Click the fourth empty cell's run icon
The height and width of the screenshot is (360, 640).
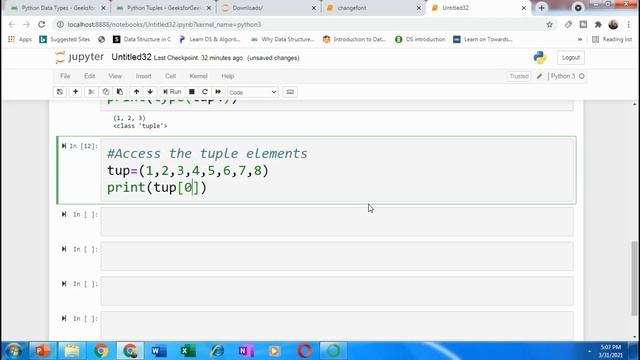pos(64,318)
